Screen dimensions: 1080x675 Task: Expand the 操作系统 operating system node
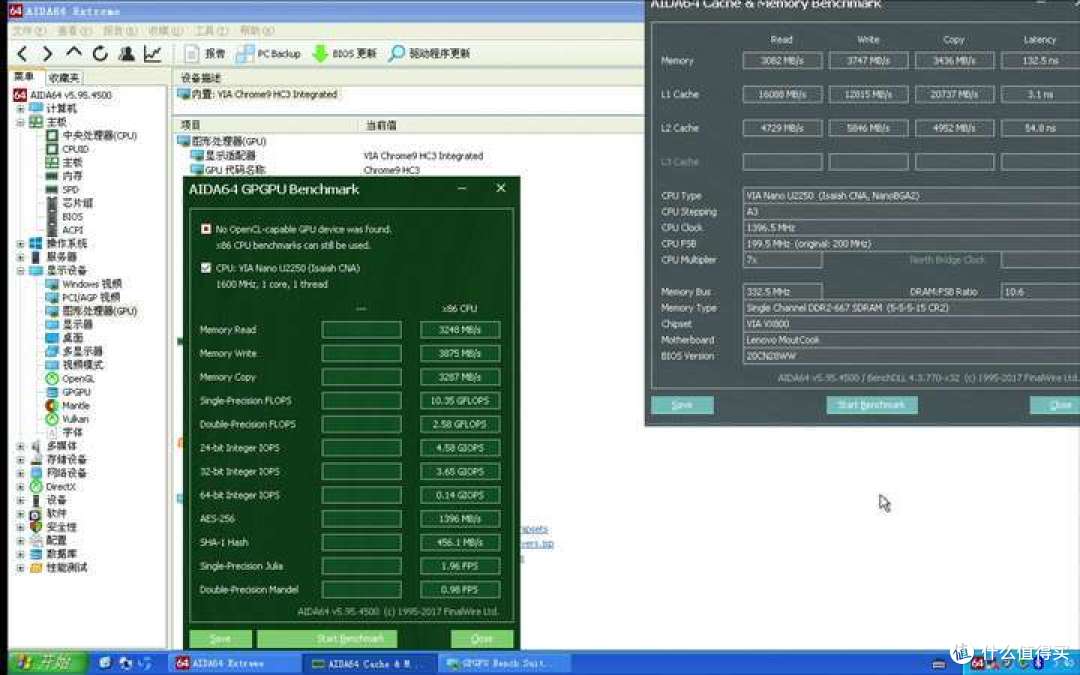coord(21,244)
